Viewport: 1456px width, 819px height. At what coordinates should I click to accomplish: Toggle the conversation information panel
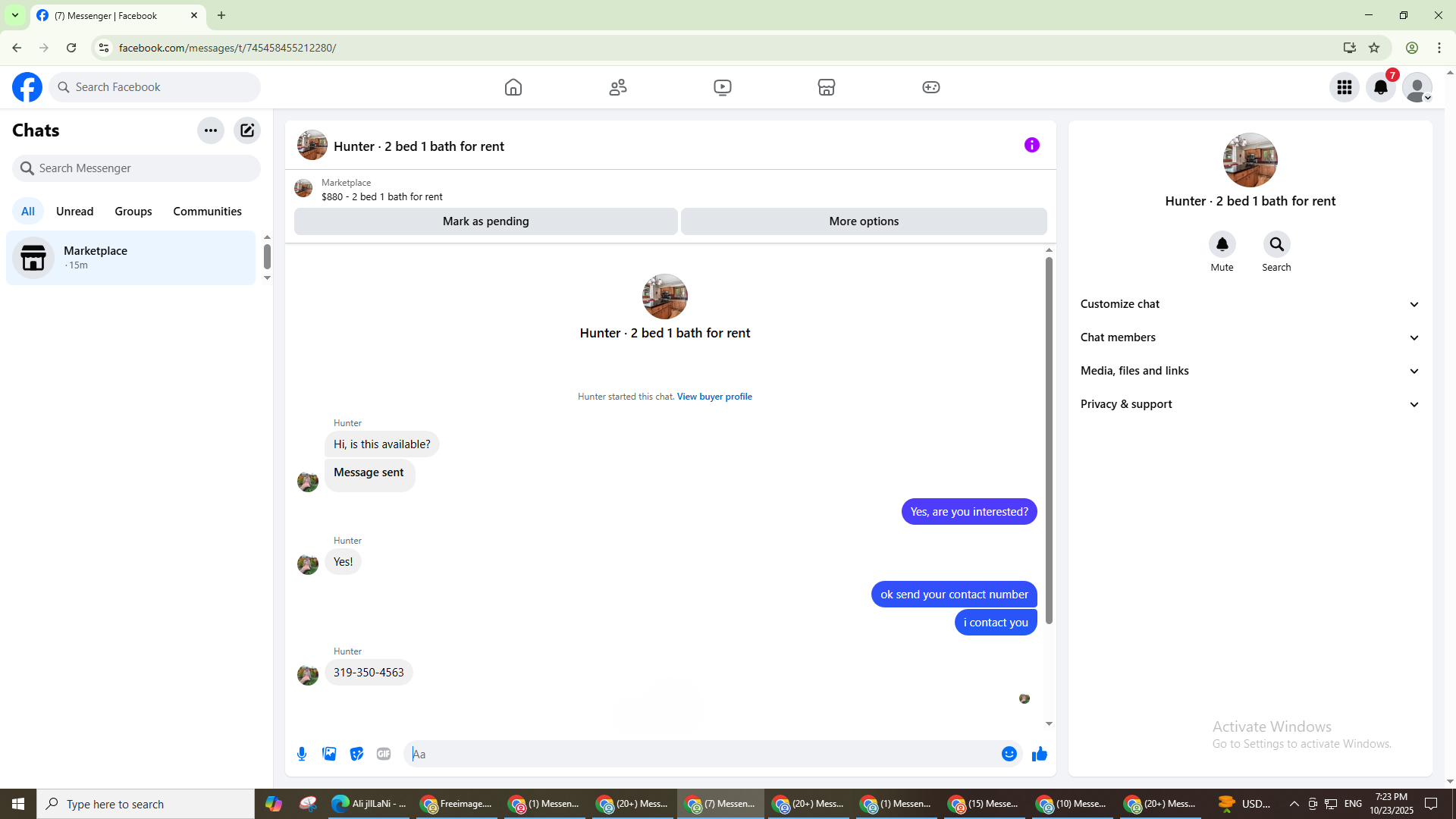(1031, 145)
